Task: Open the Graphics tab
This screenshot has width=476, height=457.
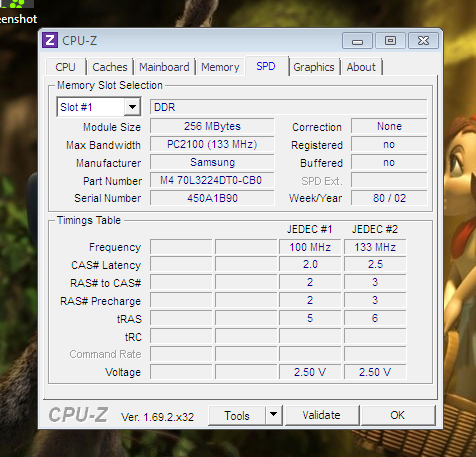Action: 314,67
